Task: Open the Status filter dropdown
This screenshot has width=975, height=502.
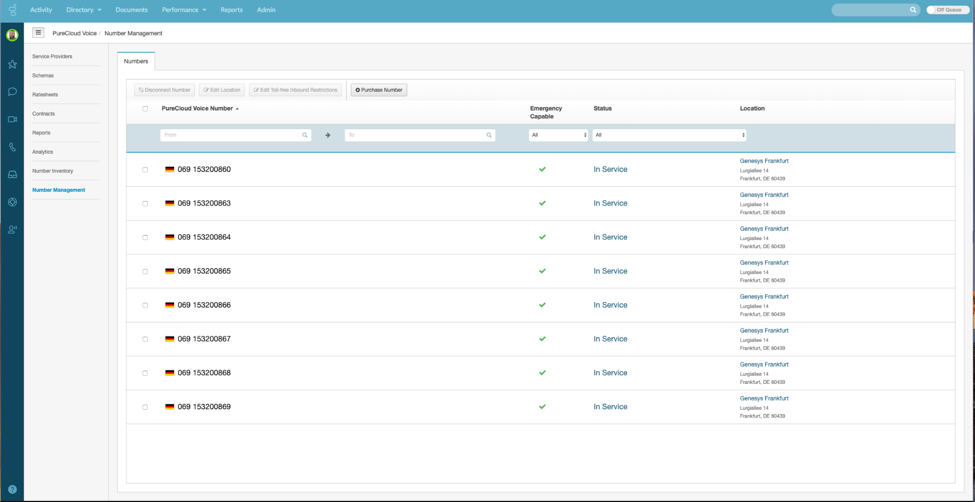Action: pyautogui.click(x=669, y=135)
